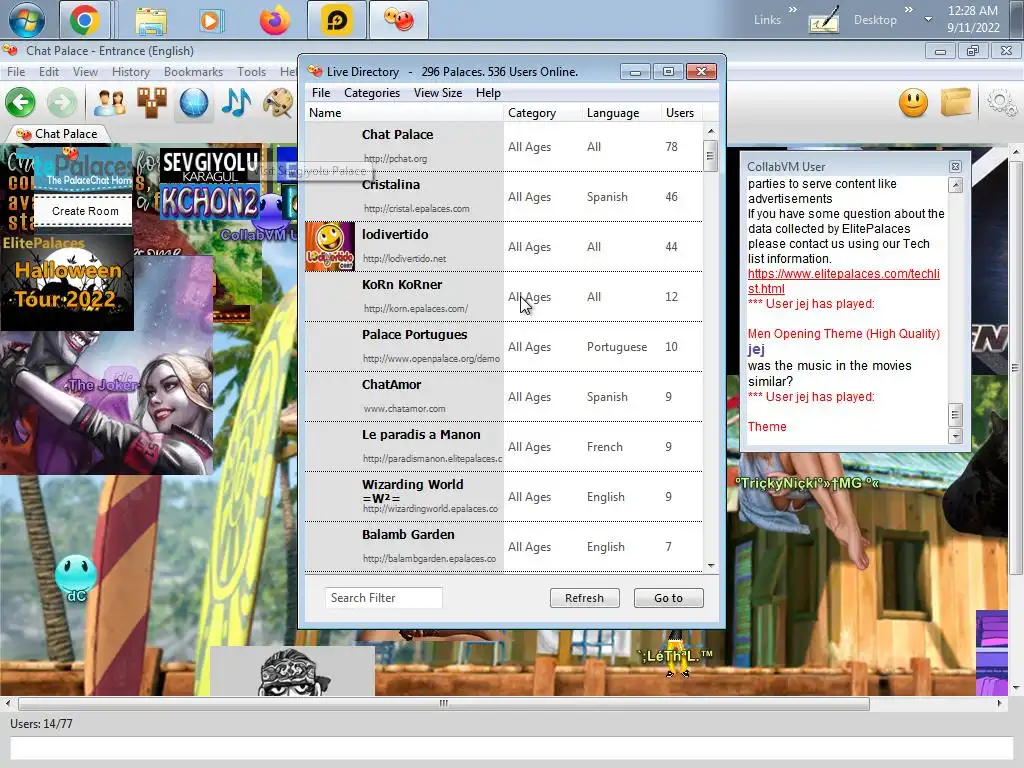
Task: Select the KoRn KoRner palace row
Action: click(504, 296)
